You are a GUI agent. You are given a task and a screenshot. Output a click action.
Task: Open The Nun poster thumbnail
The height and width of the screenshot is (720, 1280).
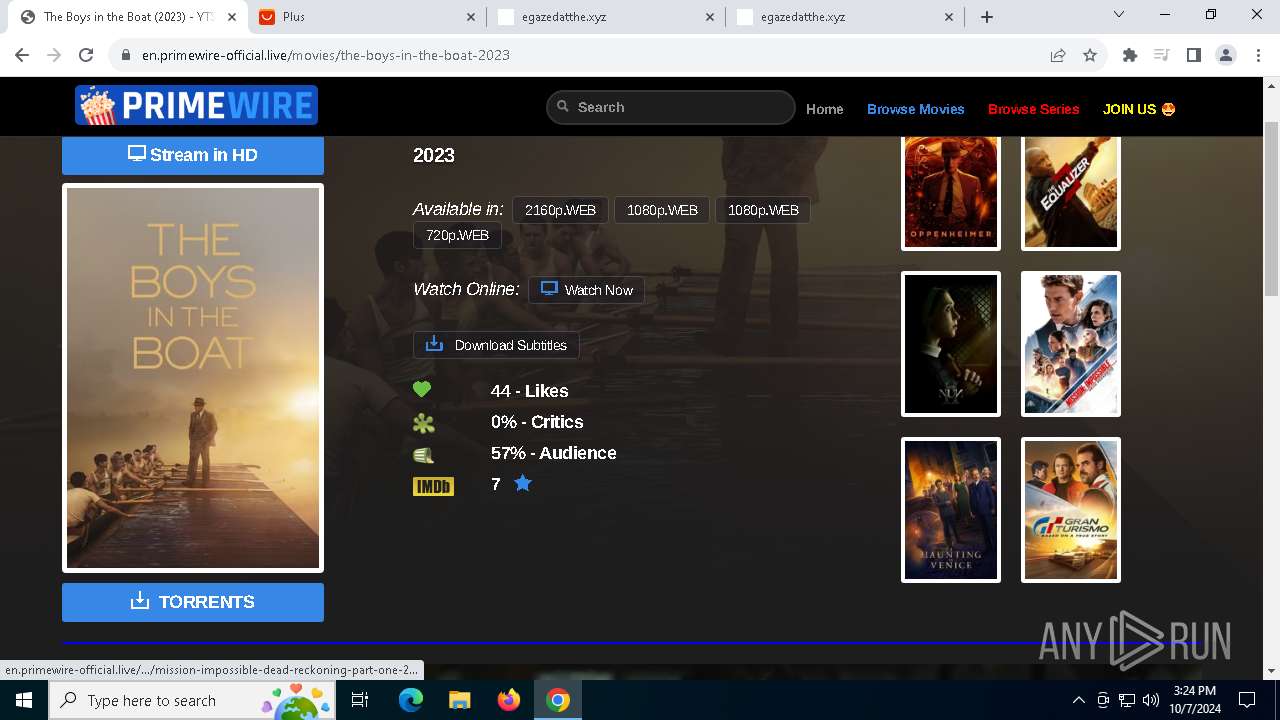coord(951,344)
